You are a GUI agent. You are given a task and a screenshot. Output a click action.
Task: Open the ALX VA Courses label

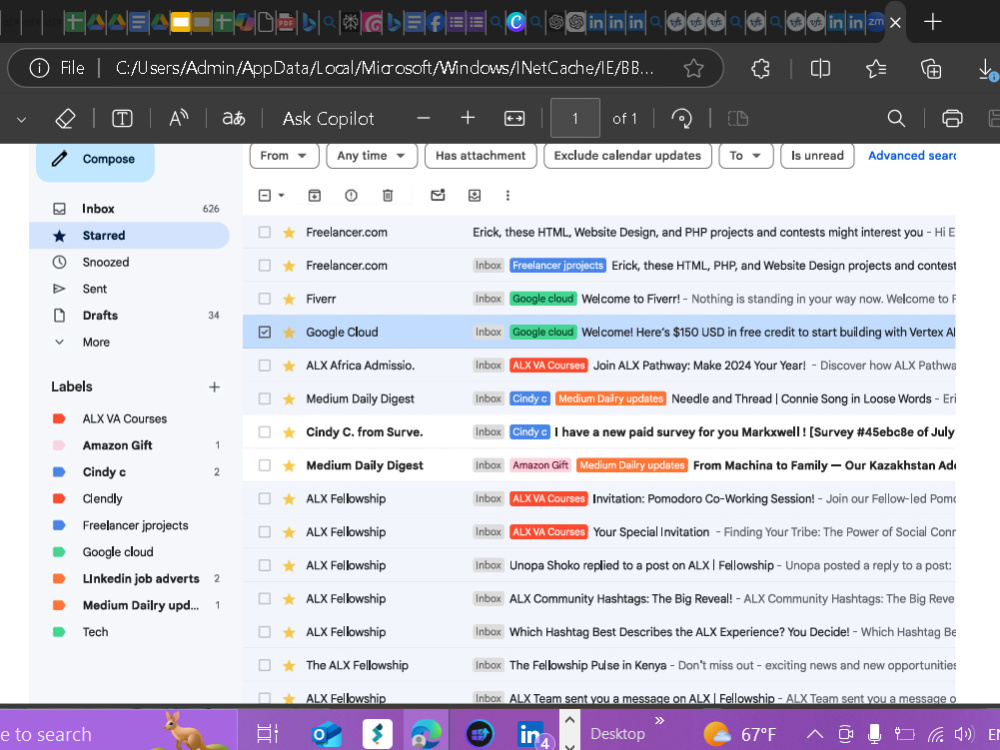coord(124,419)
